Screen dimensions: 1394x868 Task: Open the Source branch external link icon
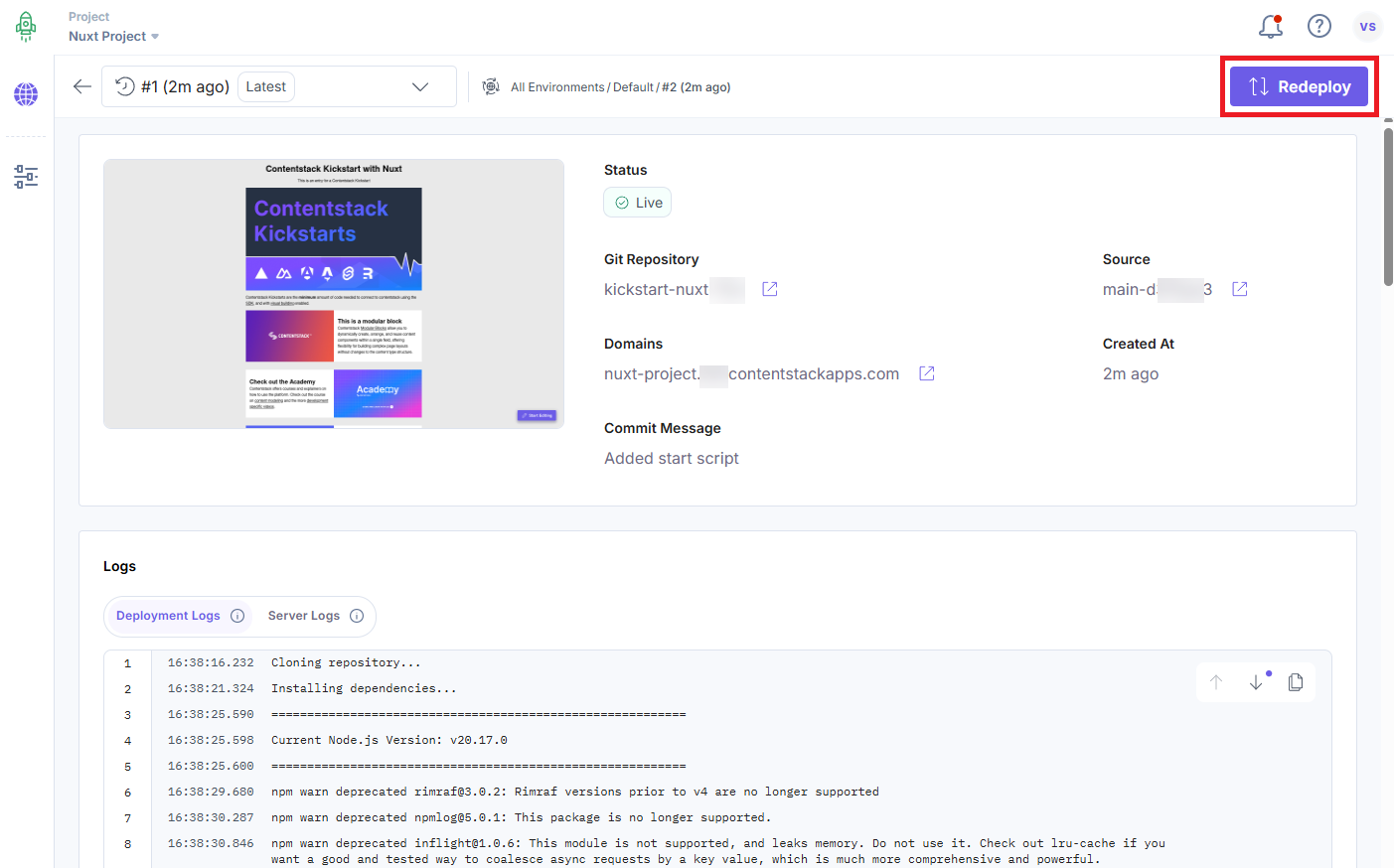coord(1240,289)
